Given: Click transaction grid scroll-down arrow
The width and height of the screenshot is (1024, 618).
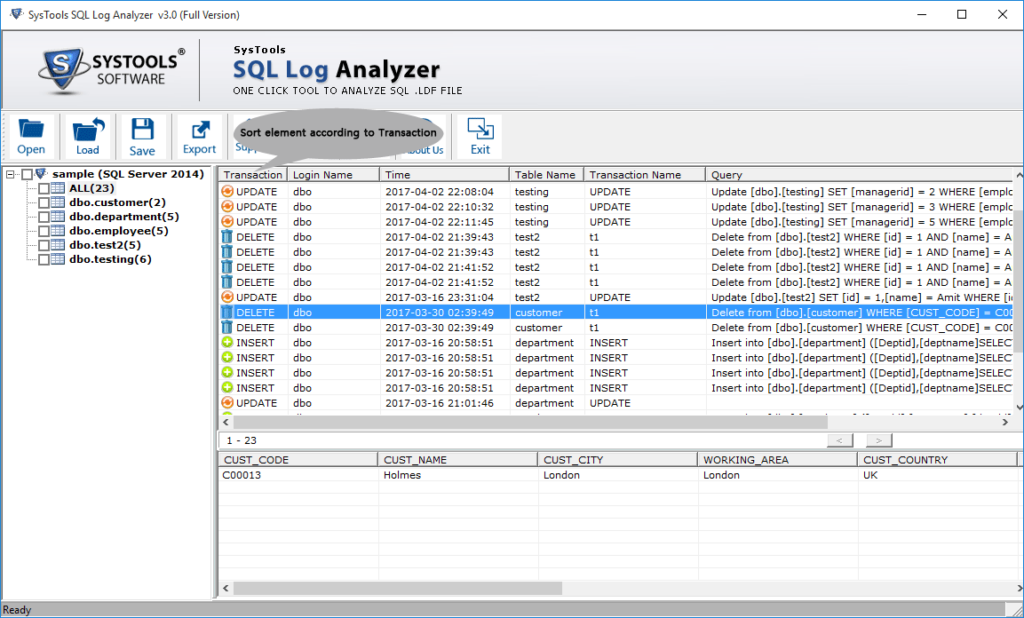Looking at the screenshot, I should (x=1019, y=407).
